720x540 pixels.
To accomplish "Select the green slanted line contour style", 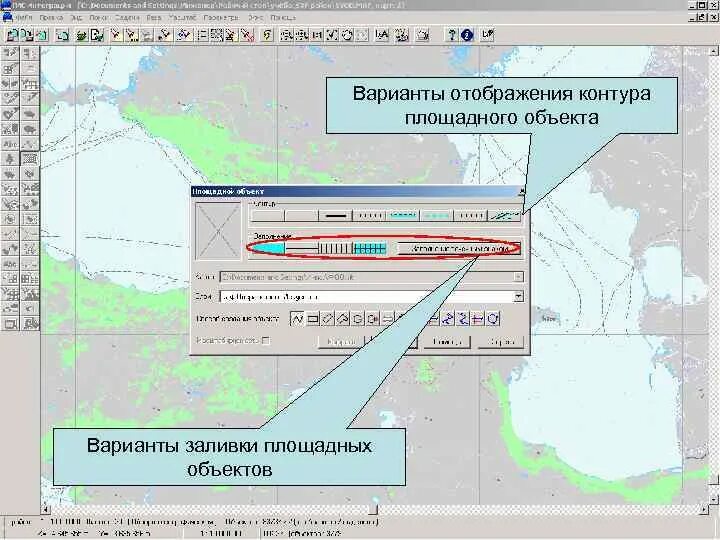I will click(x=505, y=215).
